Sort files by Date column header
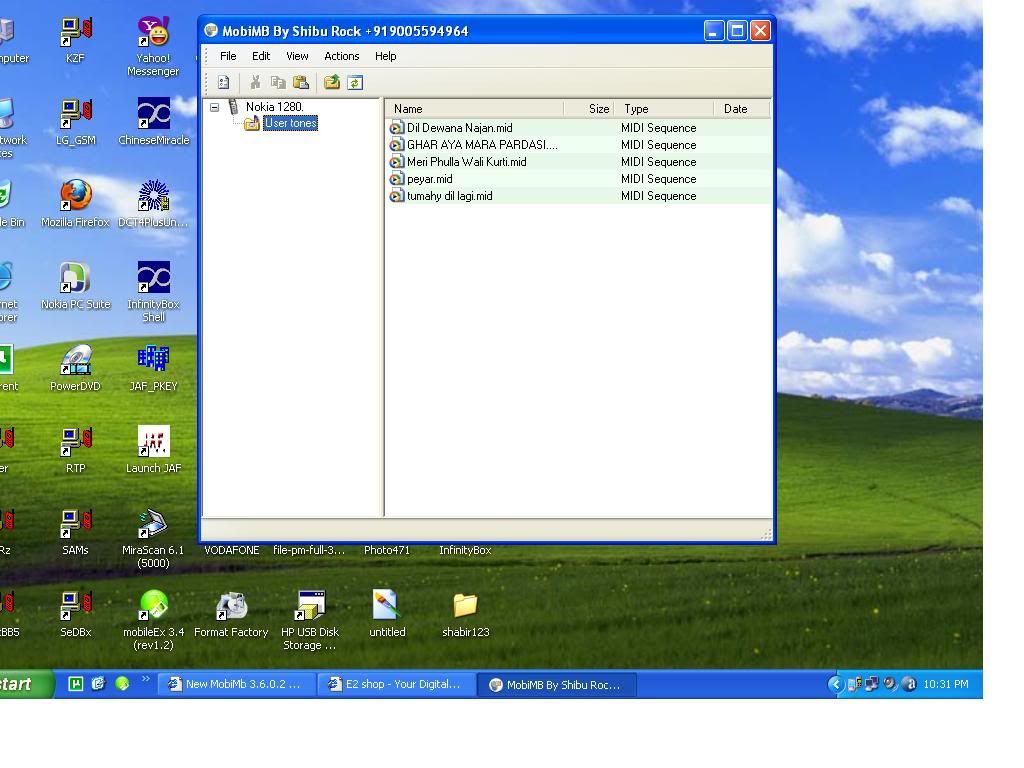Image resolution: width=1024 pixels, height=768 pixels. tap(742, 108)
